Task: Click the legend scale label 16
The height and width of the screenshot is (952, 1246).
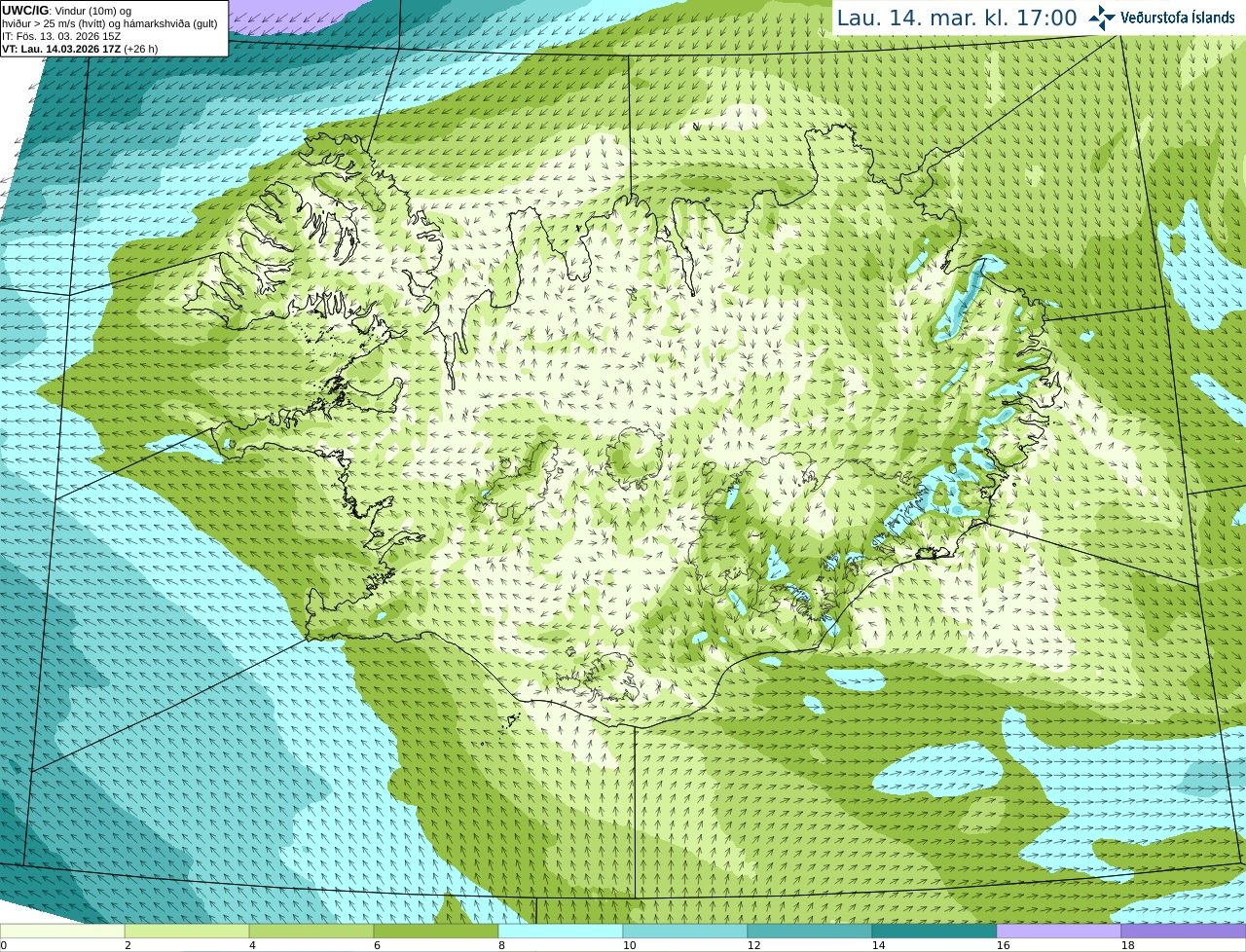Action: [1003, 945]
